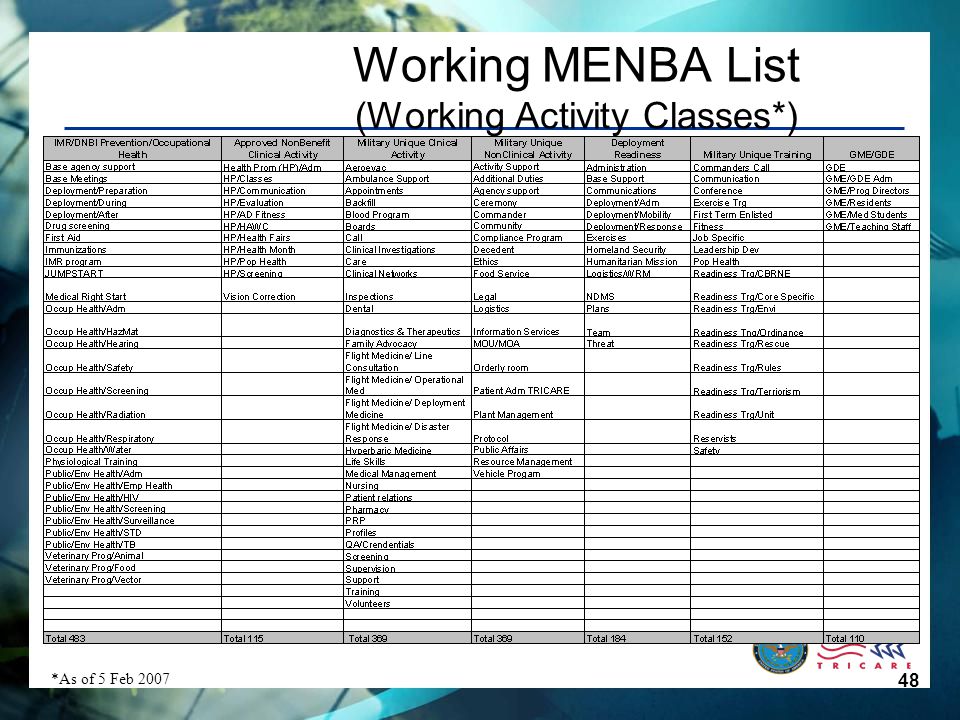Select the 'Occup Health/HazMat' cell
The image size is (960, 720).
(x=132, y=326)
